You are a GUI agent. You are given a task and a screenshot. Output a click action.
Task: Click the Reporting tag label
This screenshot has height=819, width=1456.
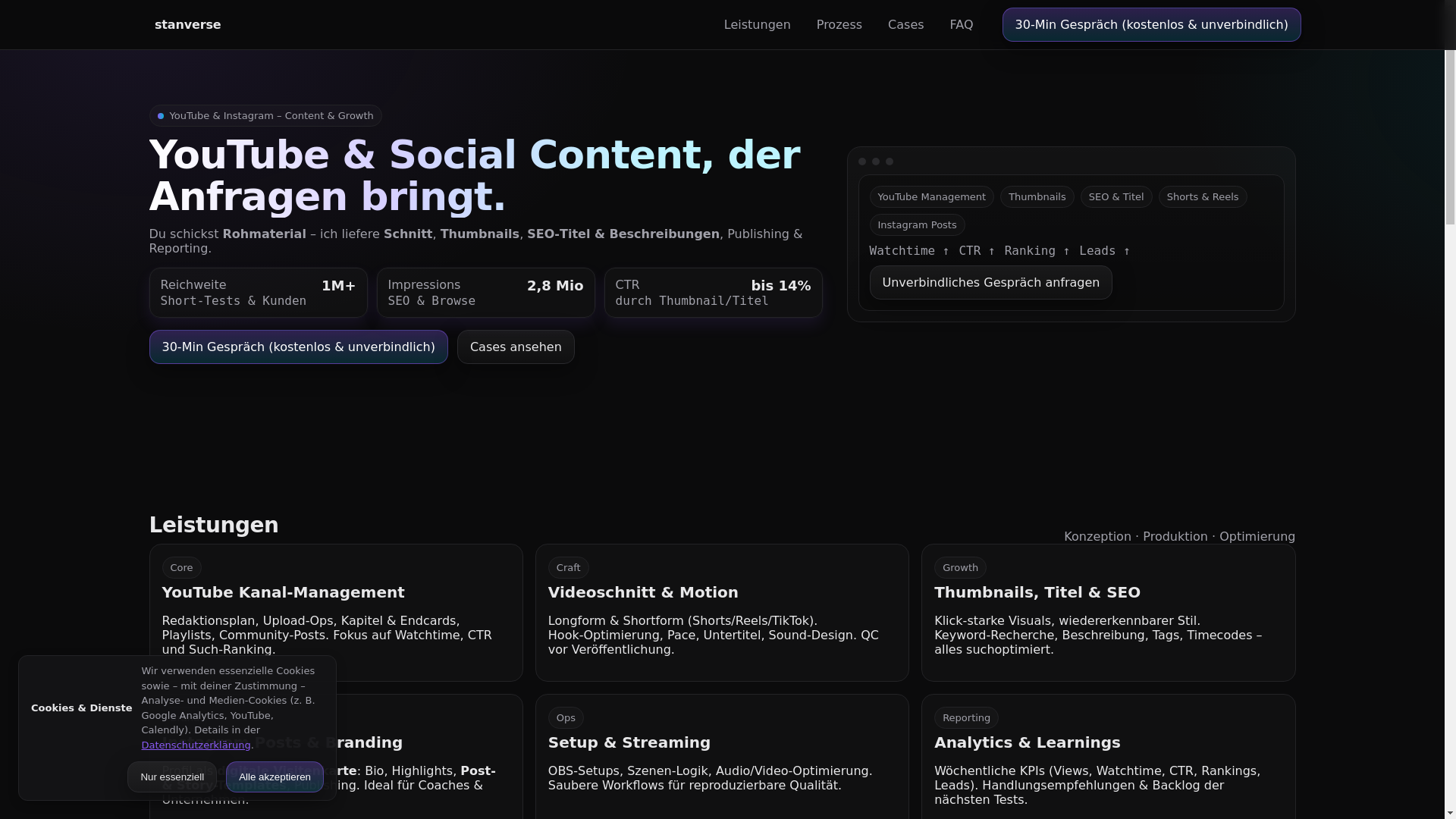(x=966, y=718)
